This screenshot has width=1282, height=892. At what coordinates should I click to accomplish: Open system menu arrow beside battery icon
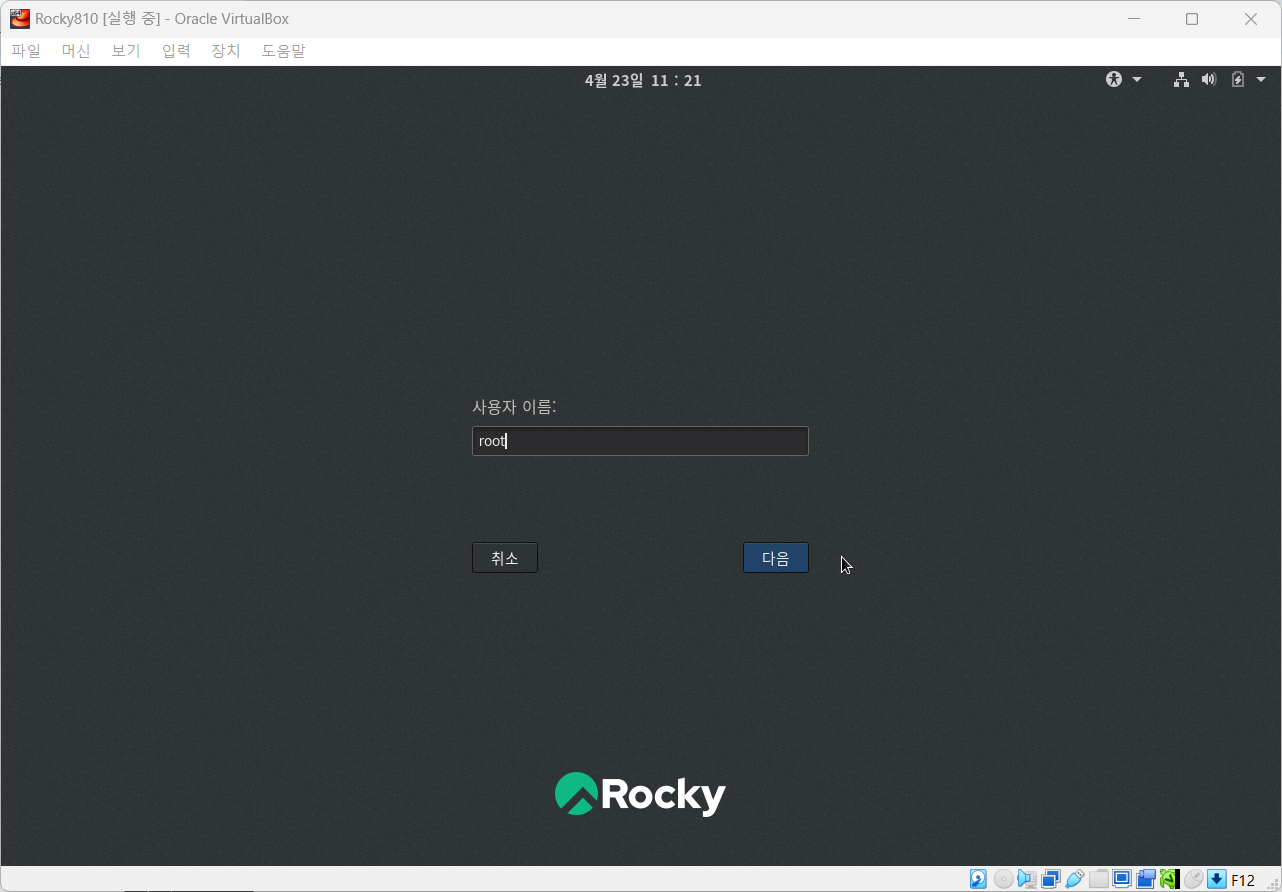pos(1261,80)
